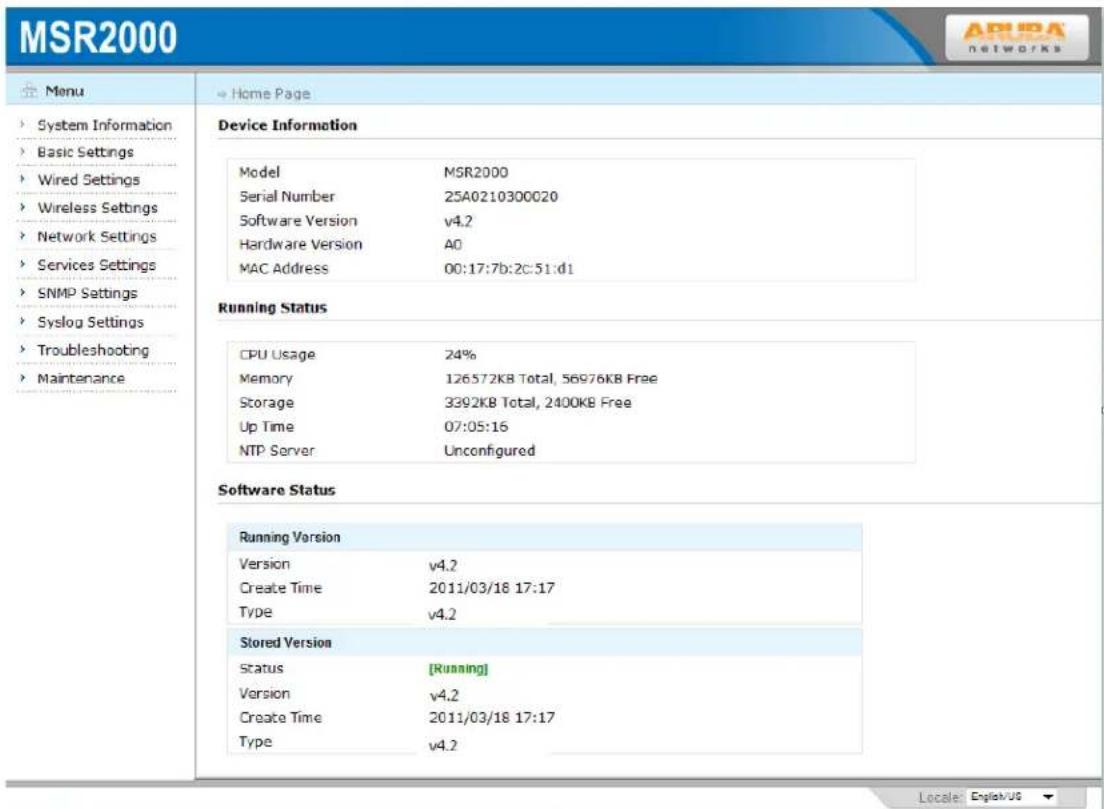Expand the Basic Settings arrow
This screenshot has height=809, width=1104.
[x=23, y=151]
